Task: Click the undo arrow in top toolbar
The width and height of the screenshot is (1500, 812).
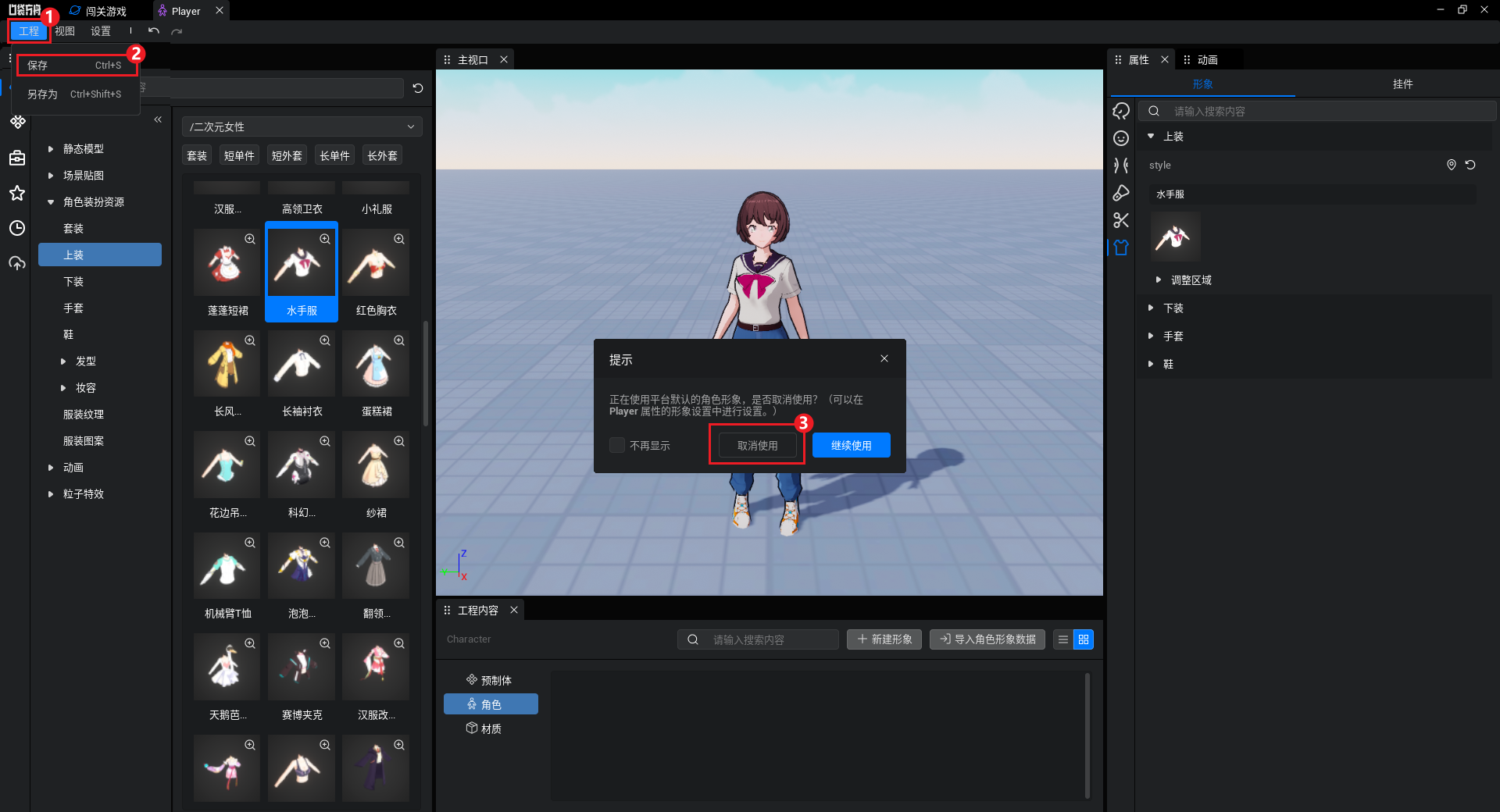Action: click(x=154, y=31)
